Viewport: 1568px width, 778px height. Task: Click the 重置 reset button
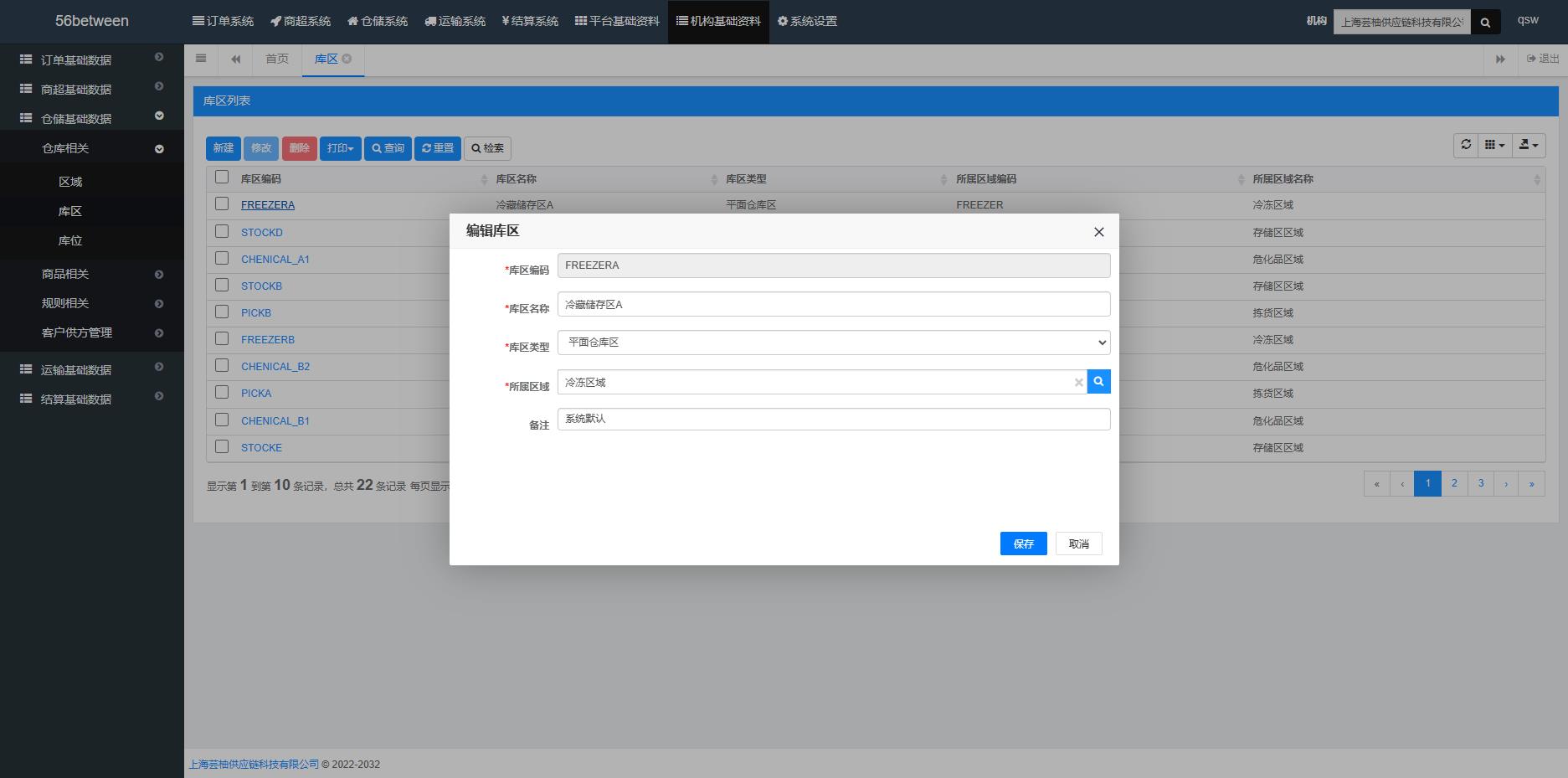438,148
